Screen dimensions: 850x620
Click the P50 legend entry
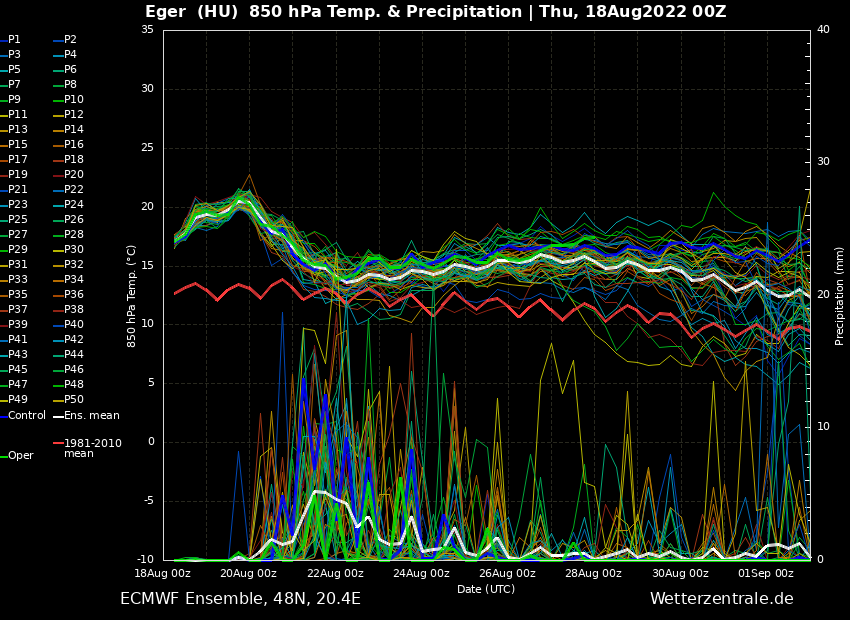point(74,399)
